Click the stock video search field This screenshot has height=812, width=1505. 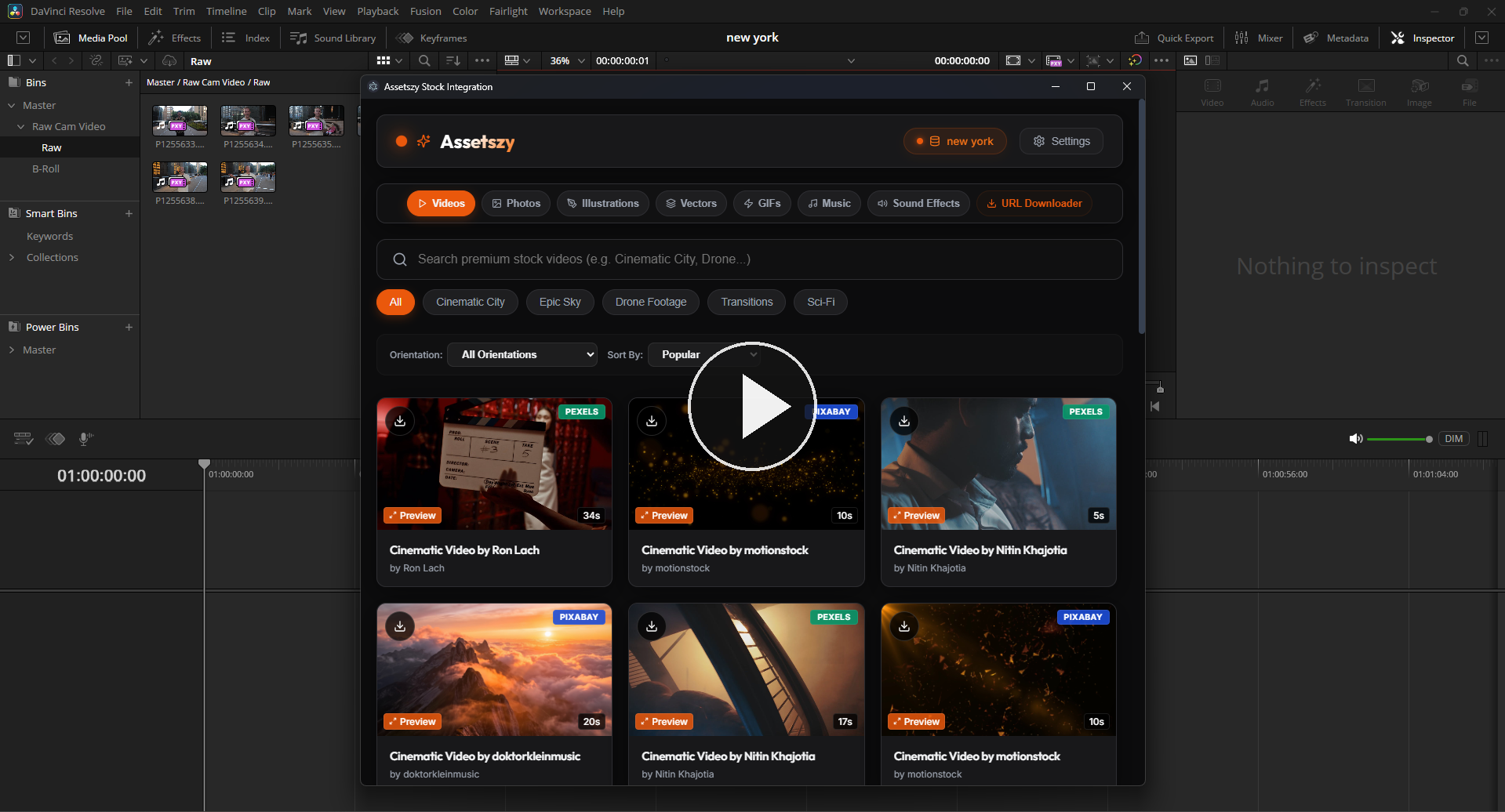tap(749, 259)
